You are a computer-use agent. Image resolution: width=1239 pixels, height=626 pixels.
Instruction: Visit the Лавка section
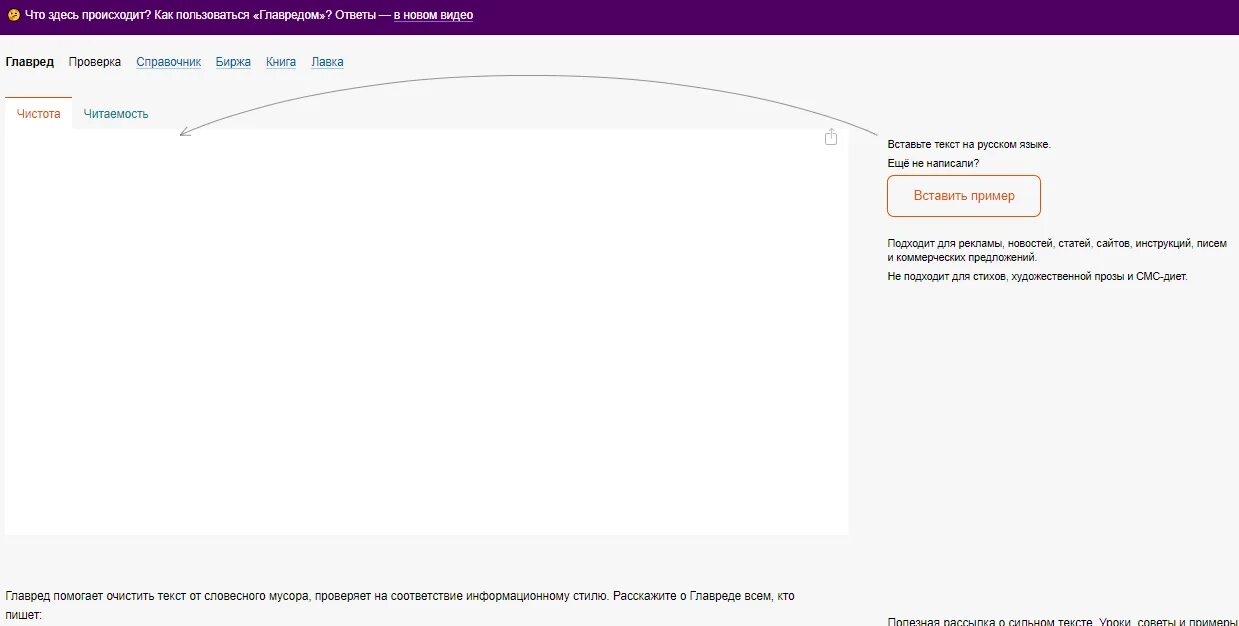(x=327, y=62)
